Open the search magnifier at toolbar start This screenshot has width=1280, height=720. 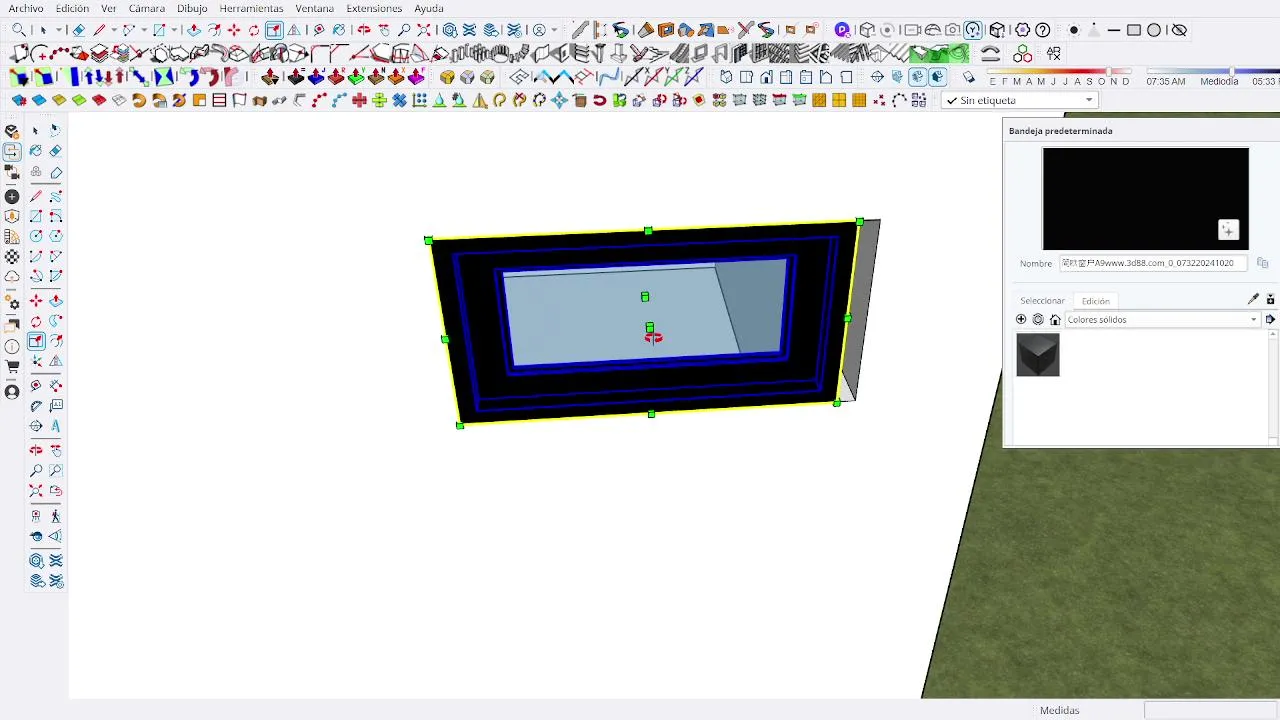[19, 30]
